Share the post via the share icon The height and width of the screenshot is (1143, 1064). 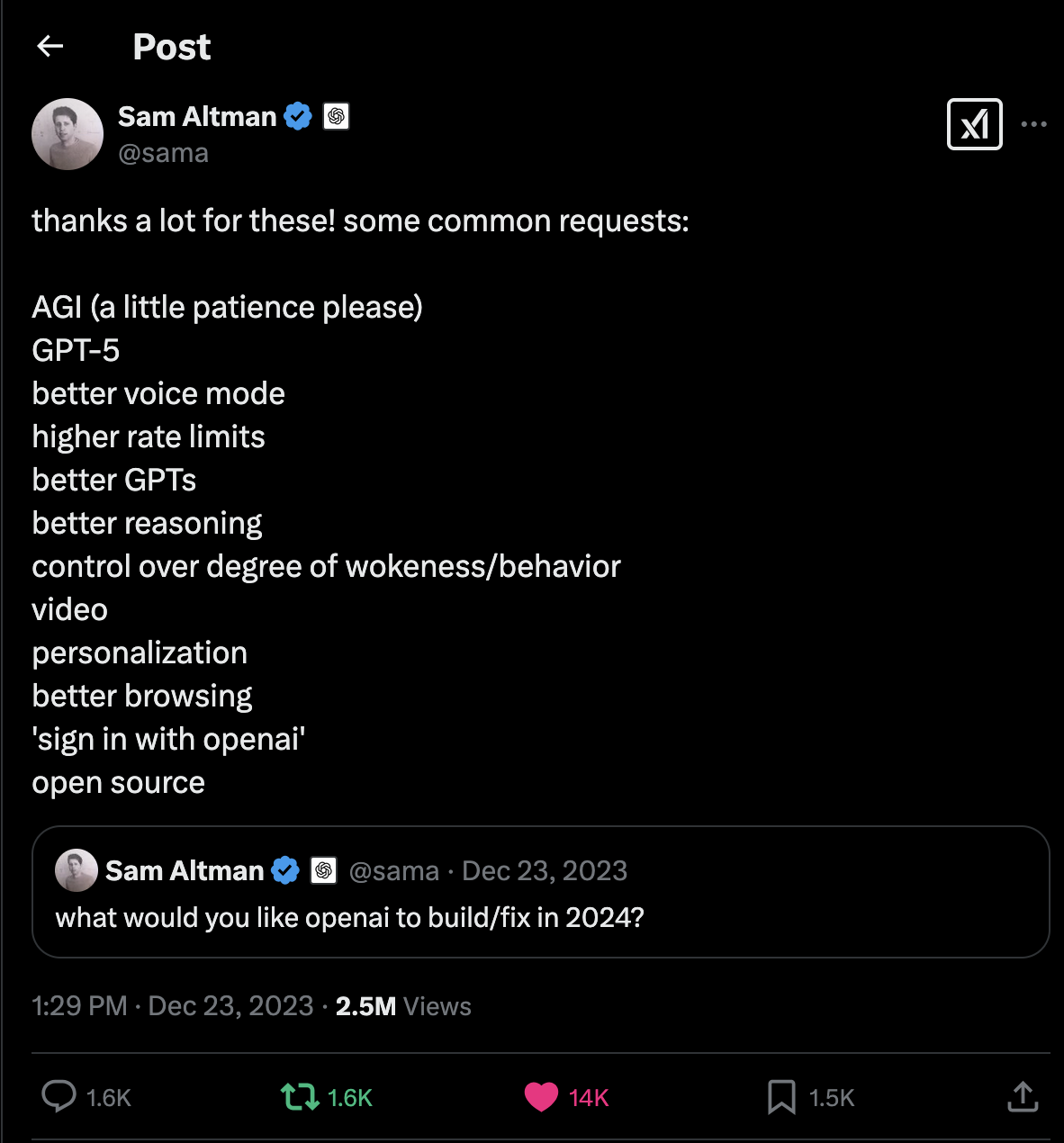pos(1023,1097)
